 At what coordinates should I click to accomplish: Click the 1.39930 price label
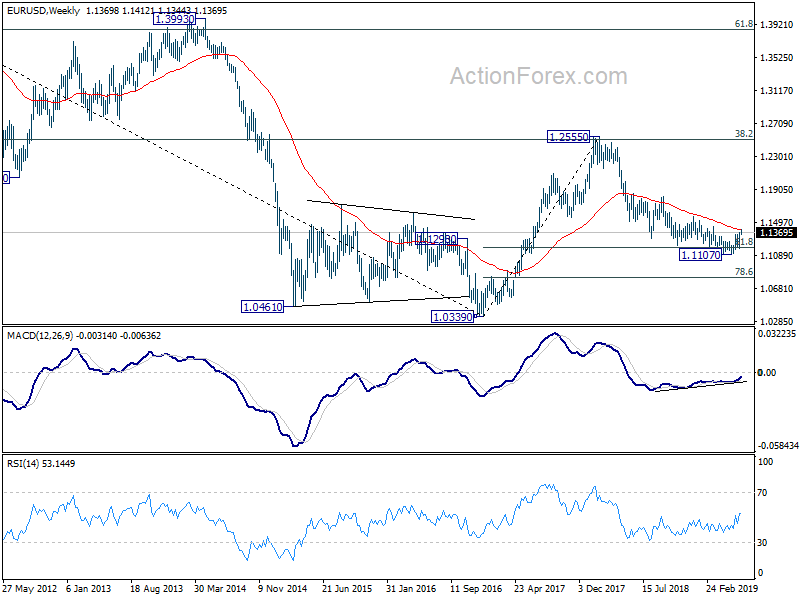pos(174,19)
